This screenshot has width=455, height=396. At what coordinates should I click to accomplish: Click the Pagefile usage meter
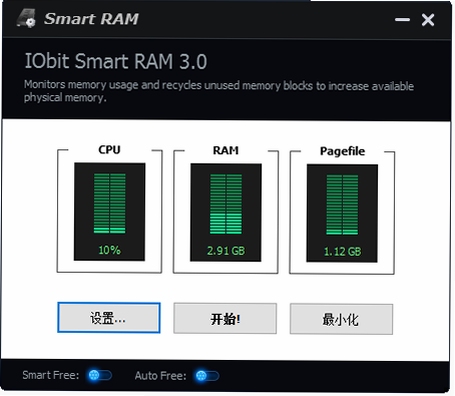point(342,213)
